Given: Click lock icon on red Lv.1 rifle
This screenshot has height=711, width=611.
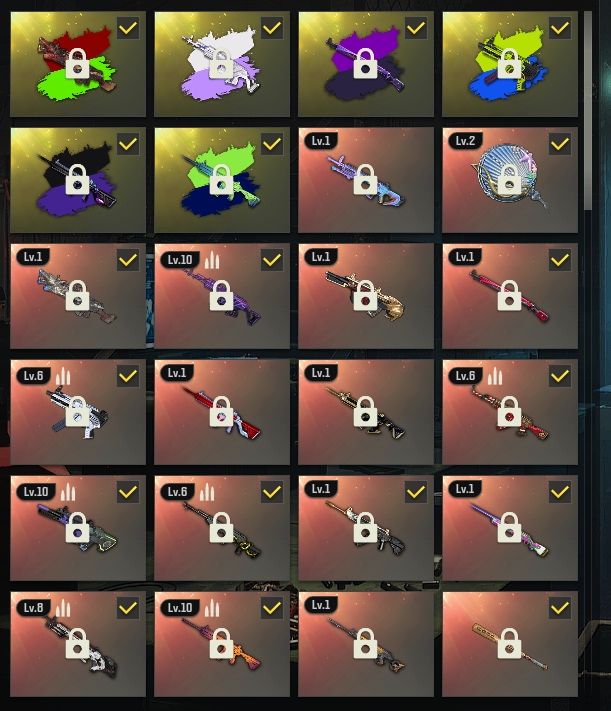Looking at the screenshot, I should [222, 412].
